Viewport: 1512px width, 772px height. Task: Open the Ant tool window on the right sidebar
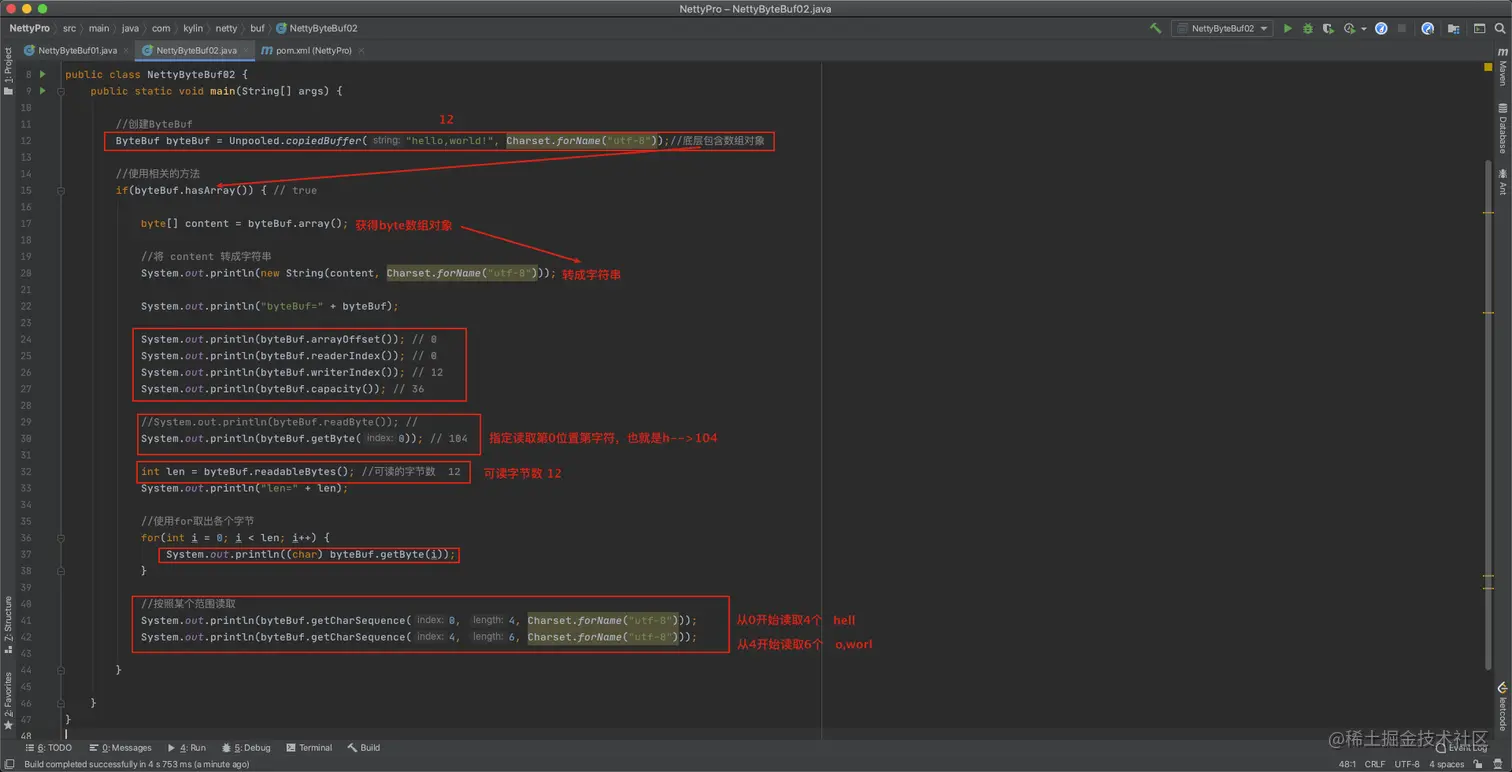tap(1502, 182)
